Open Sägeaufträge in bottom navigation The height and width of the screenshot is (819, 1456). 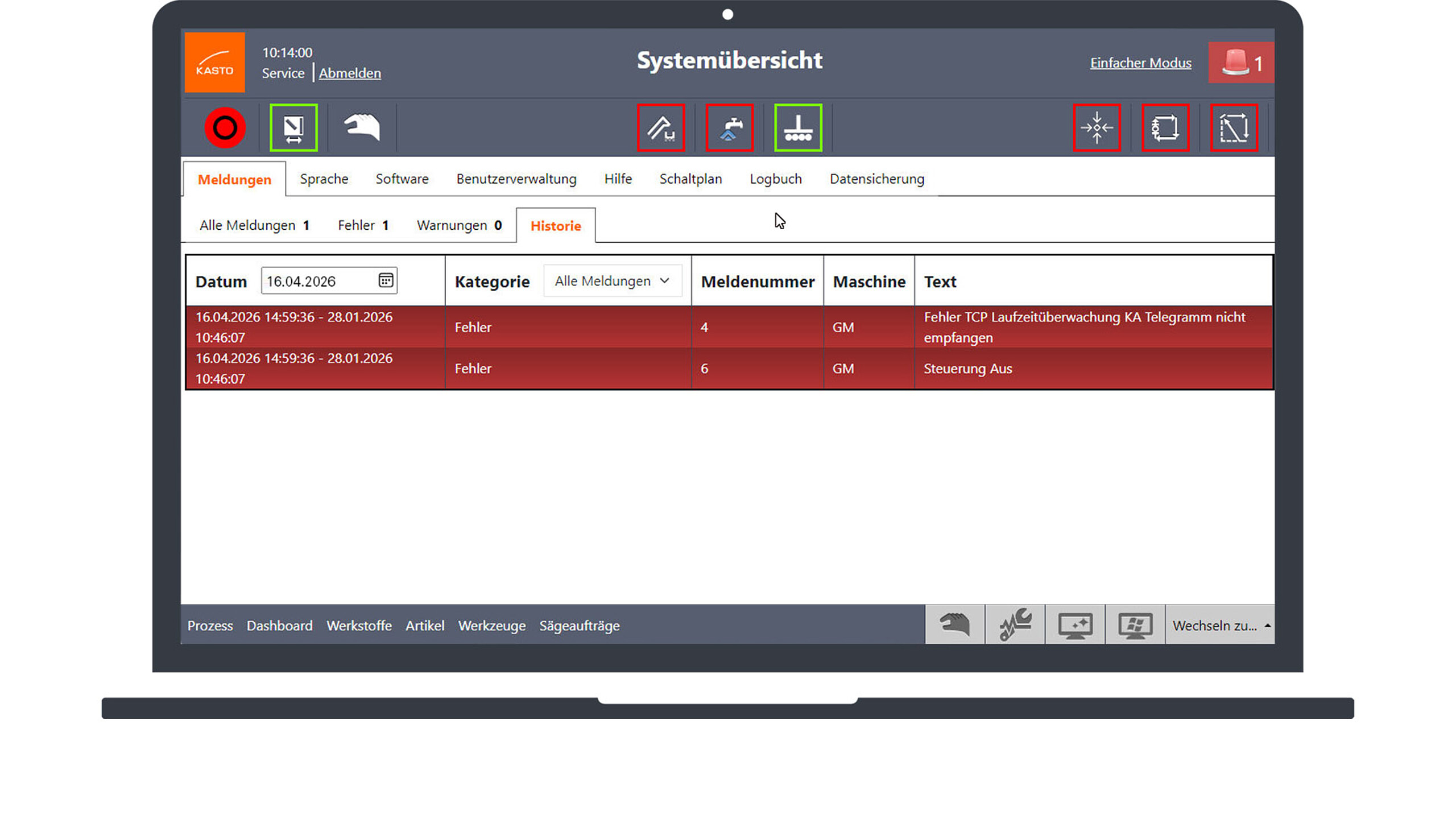(x=579, y=626)
